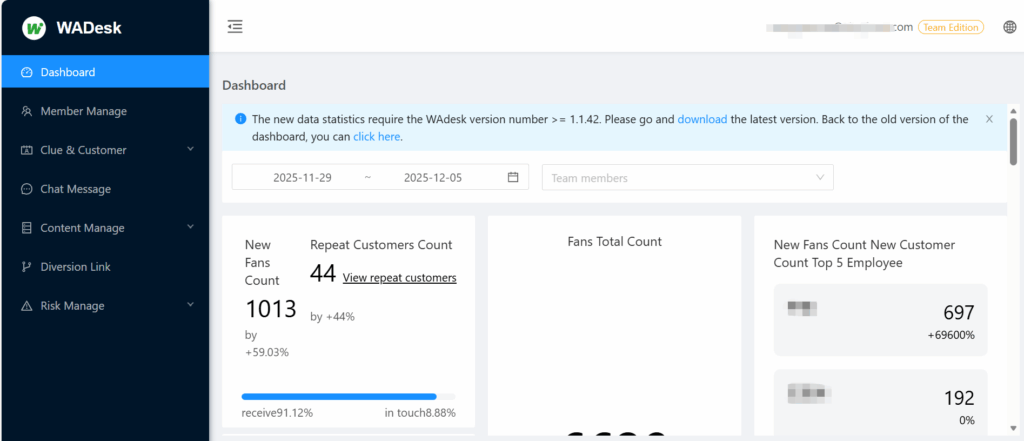This screenshot has height=441, width=1024.
Task: Expand the Risk Manage submenu
Action: click(190, 306)
